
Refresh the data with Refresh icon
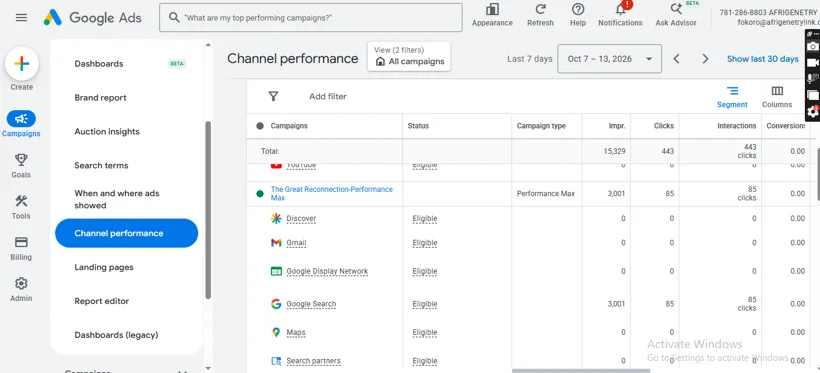tap(540, 9)
